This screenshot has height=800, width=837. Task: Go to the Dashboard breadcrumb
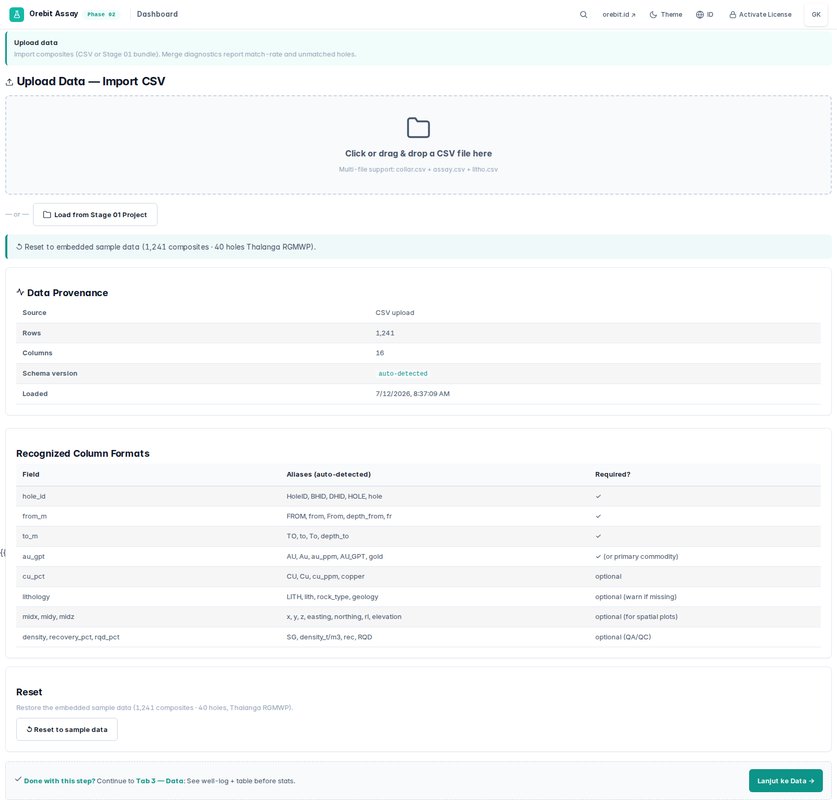click(157, 14)
